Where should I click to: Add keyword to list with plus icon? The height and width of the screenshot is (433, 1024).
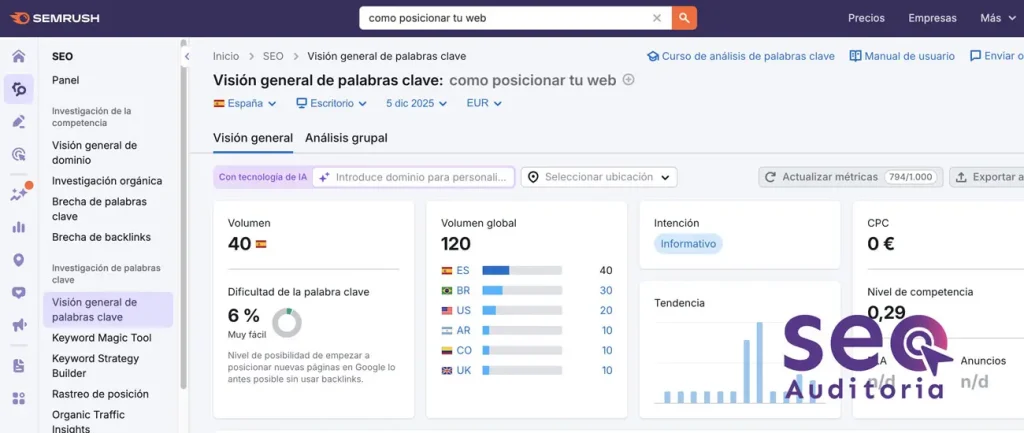[x=628, y=80]
